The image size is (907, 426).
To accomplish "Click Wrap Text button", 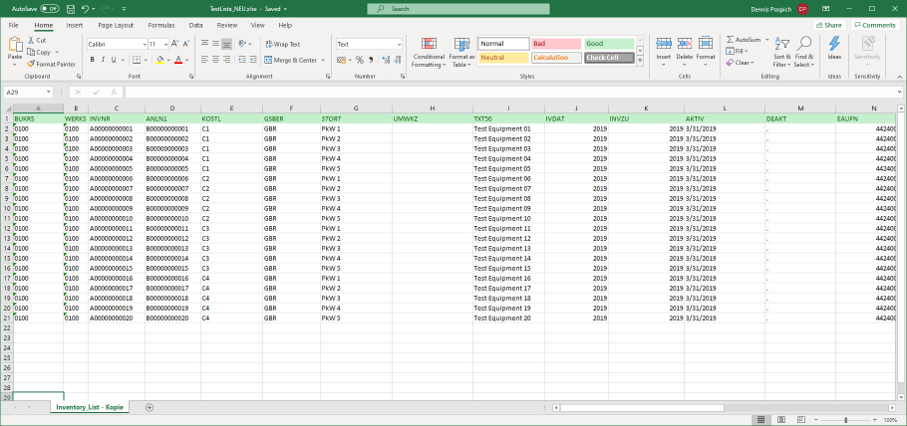I will tap(283, 44).
